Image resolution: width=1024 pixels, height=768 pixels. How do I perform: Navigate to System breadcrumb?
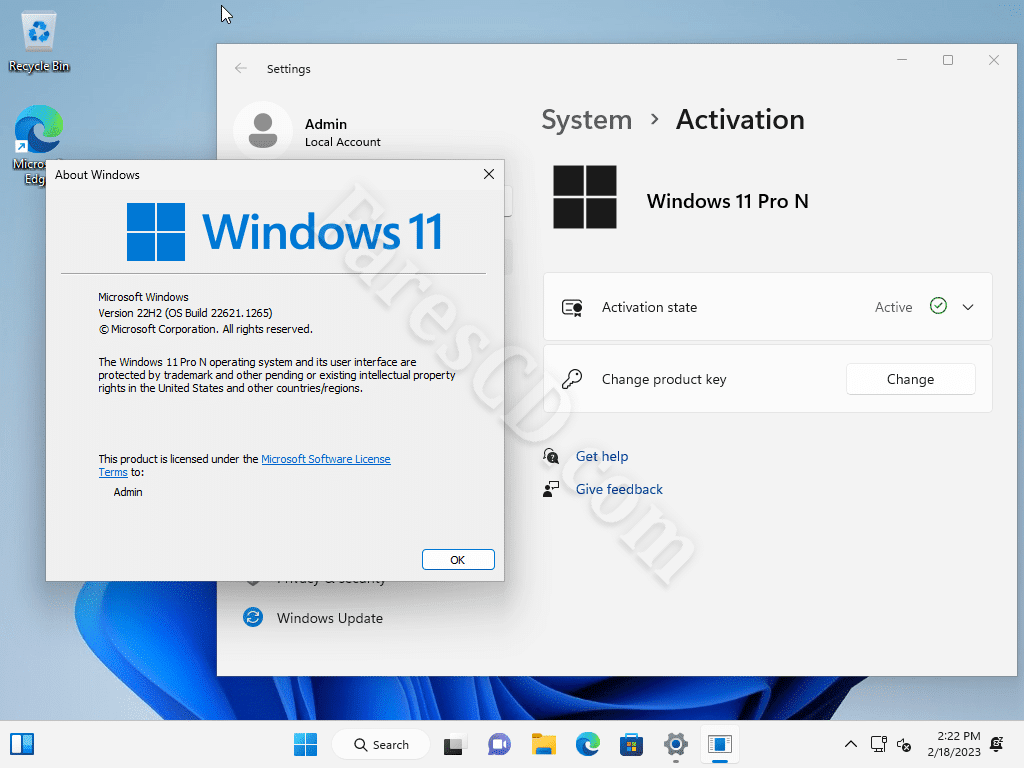click(x=586, y=120)
